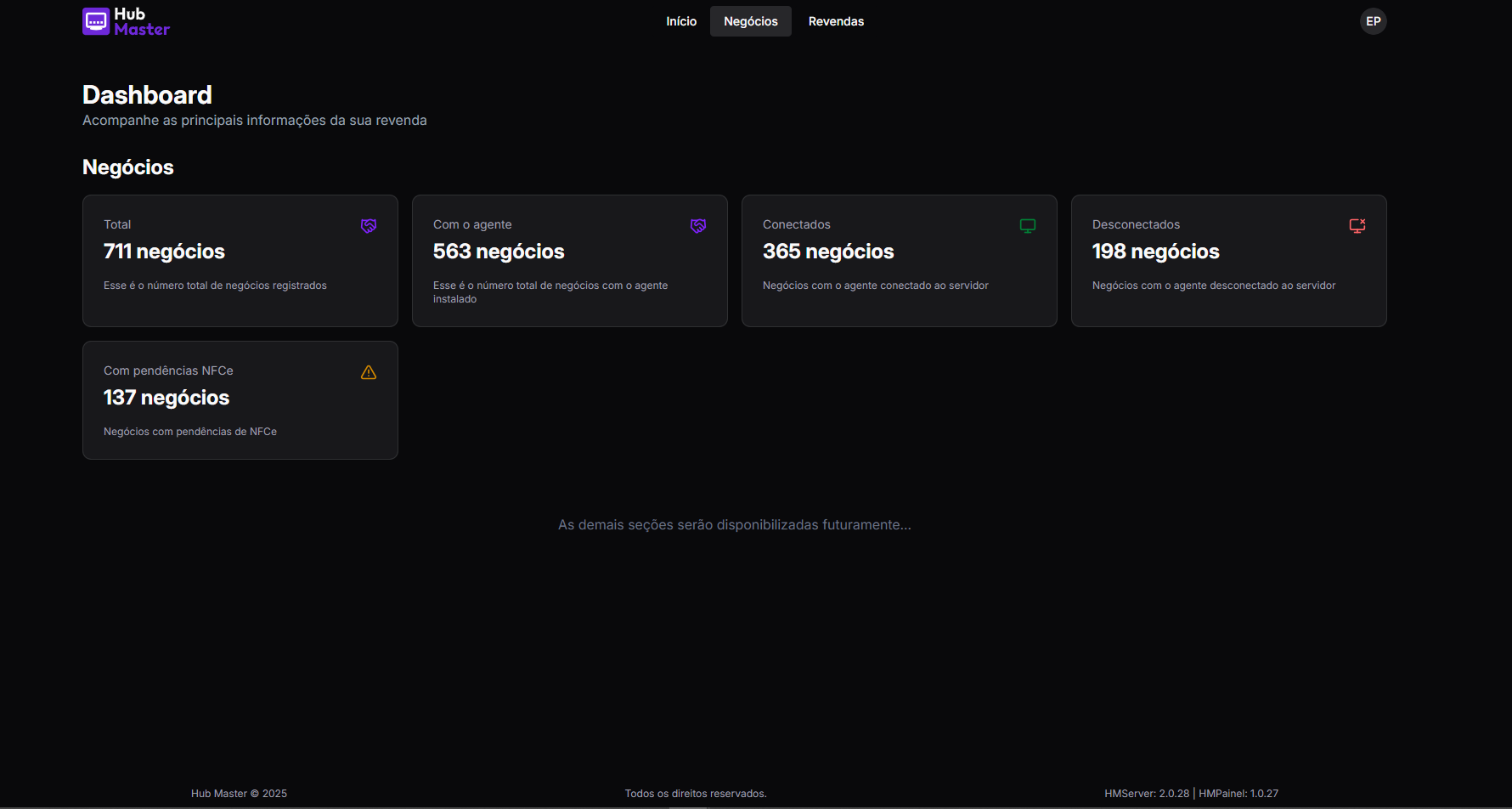The width and height of the screenshot is (1512, 809).
Task: Click the Desconectados card
Action: tap(1228, 260)
